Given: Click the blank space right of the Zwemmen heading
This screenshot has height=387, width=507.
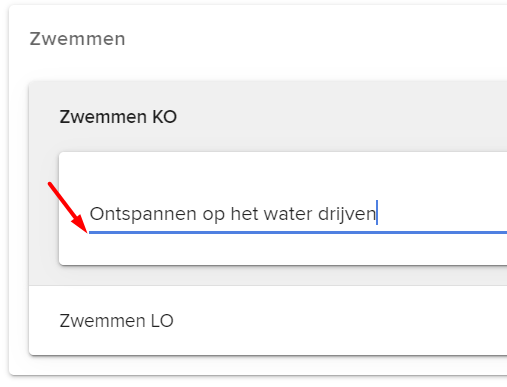Looking at the screenshot, I should (x=317, y=39).
